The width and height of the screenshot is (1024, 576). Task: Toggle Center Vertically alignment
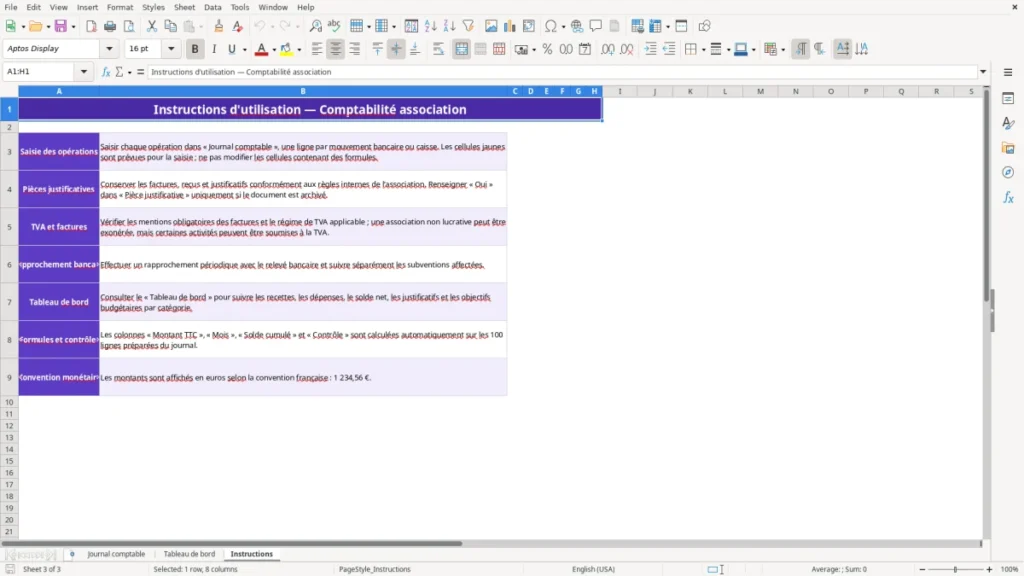coord(396,49)
